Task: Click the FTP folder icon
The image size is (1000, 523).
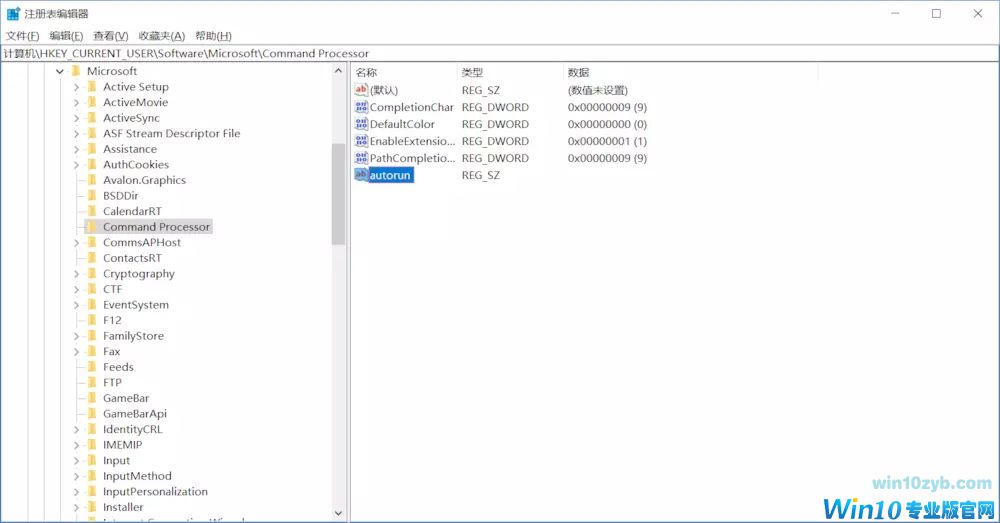Action: [92, 382]
